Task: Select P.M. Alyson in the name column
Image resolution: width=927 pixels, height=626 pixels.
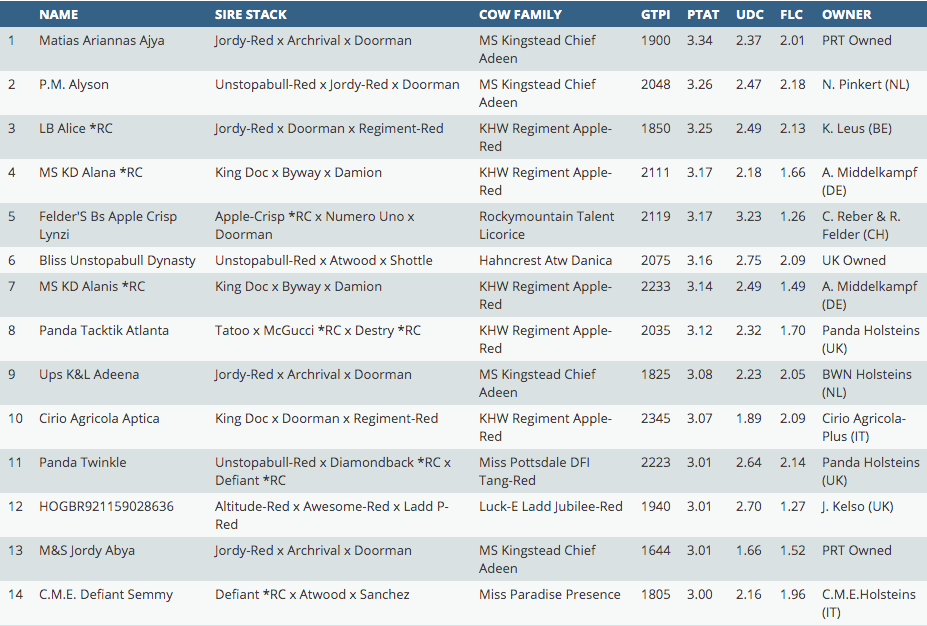Action: click(73, 85)
